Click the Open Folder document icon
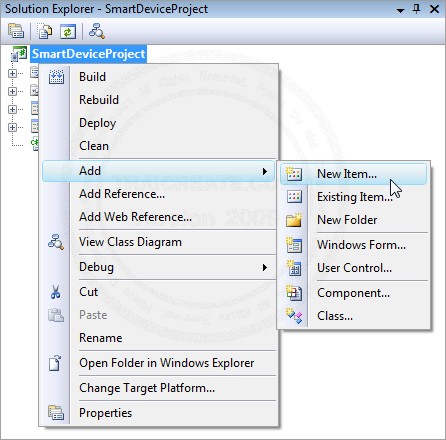 click(55, 363)
